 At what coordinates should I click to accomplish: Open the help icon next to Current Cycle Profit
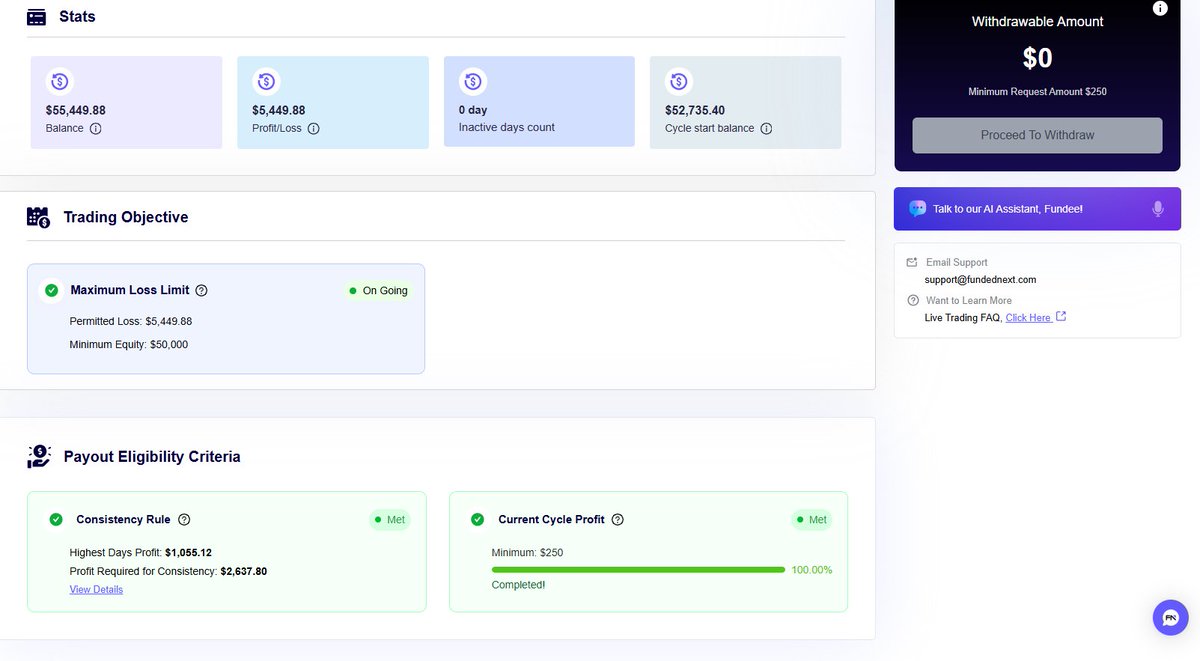[617, 519]
